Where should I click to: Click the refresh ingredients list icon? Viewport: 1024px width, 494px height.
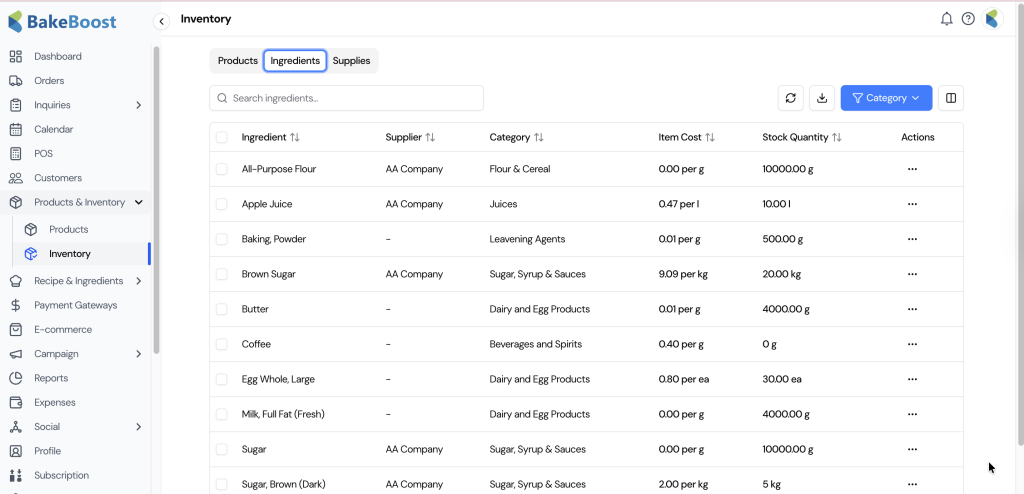pos(791,98)
